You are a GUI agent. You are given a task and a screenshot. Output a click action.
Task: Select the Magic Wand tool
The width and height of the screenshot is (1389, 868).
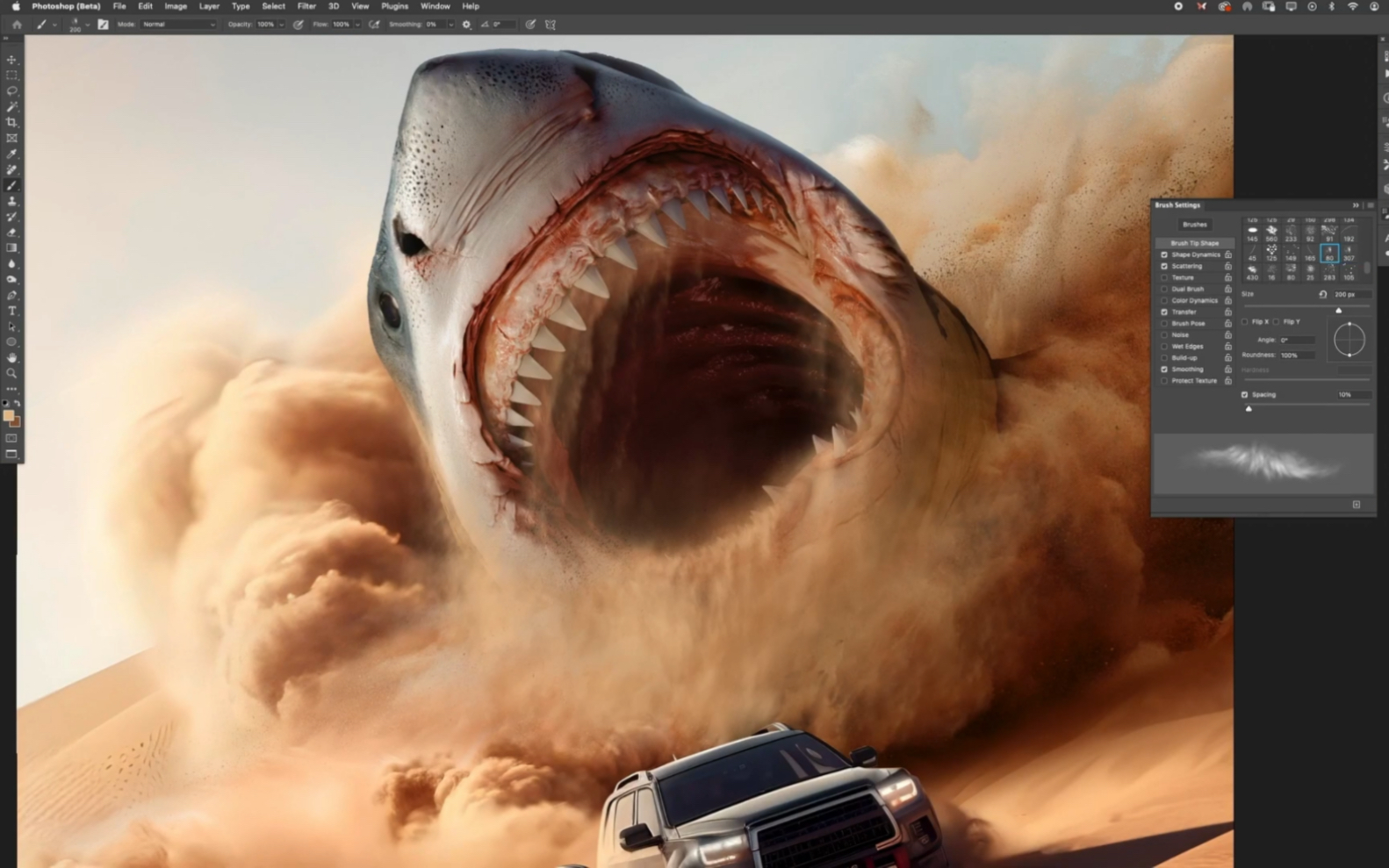click(x=11, y=107)
